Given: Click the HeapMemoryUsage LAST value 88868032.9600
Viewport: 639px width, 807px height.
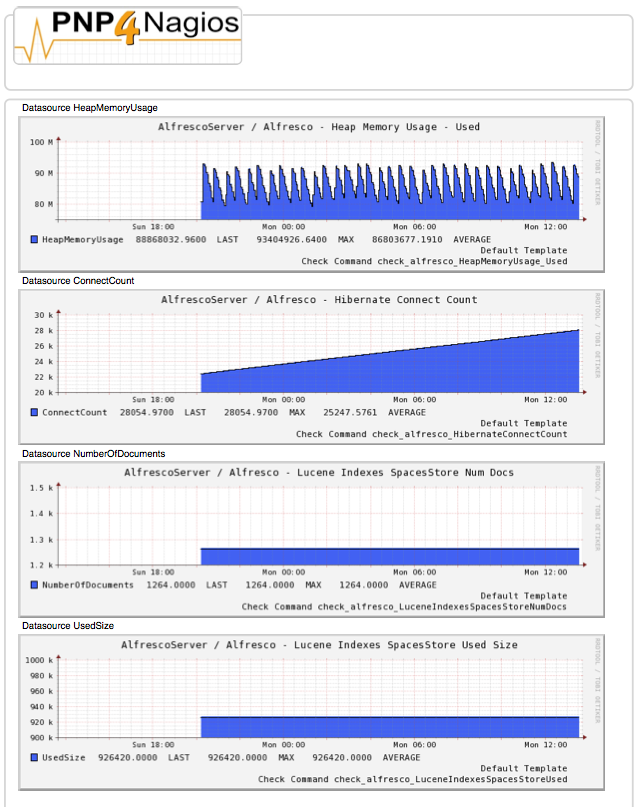Looking at the screenshot, I should click(x=171, y=239).
